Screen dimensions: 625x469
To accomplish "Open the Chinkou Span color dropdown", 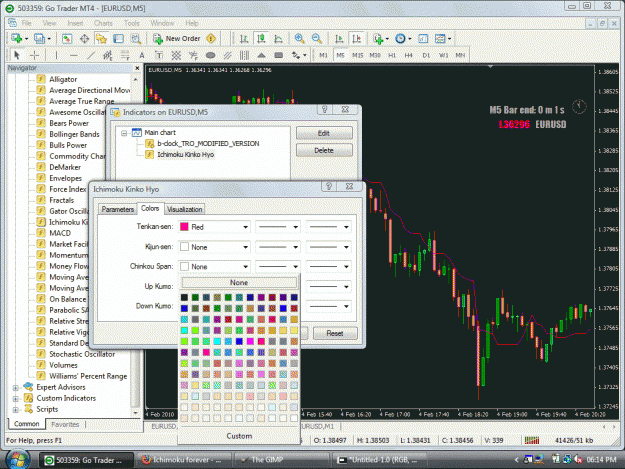I will 214,267.
